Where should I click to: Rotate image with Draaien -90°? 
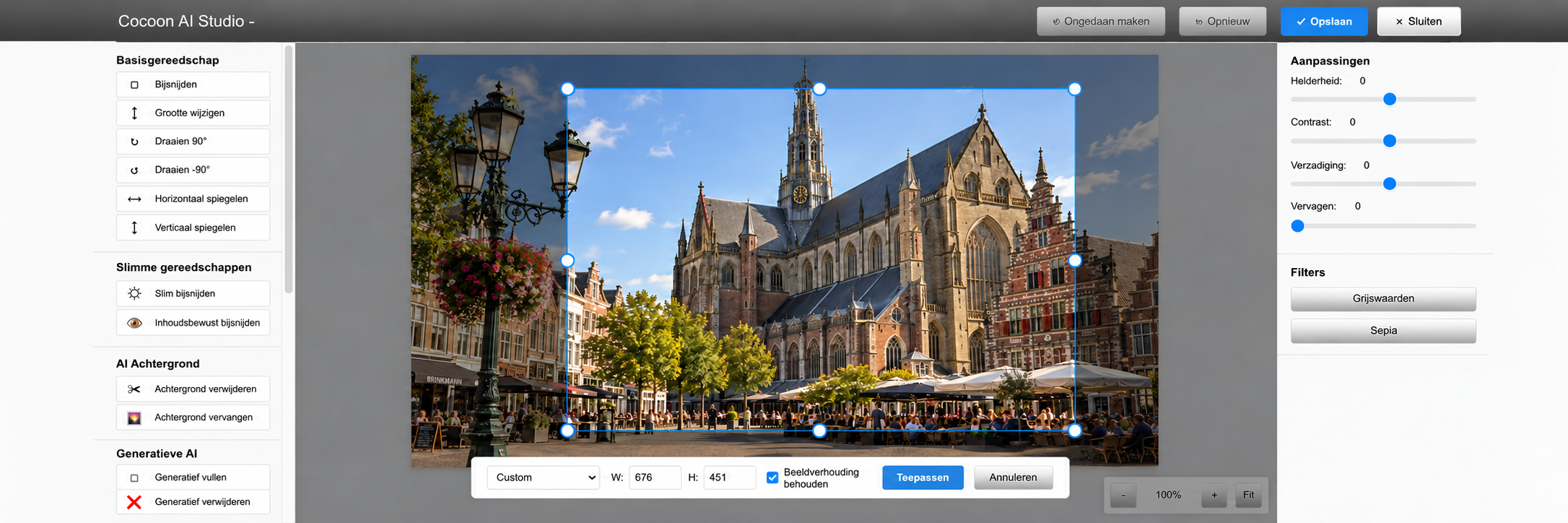[193, 170]
